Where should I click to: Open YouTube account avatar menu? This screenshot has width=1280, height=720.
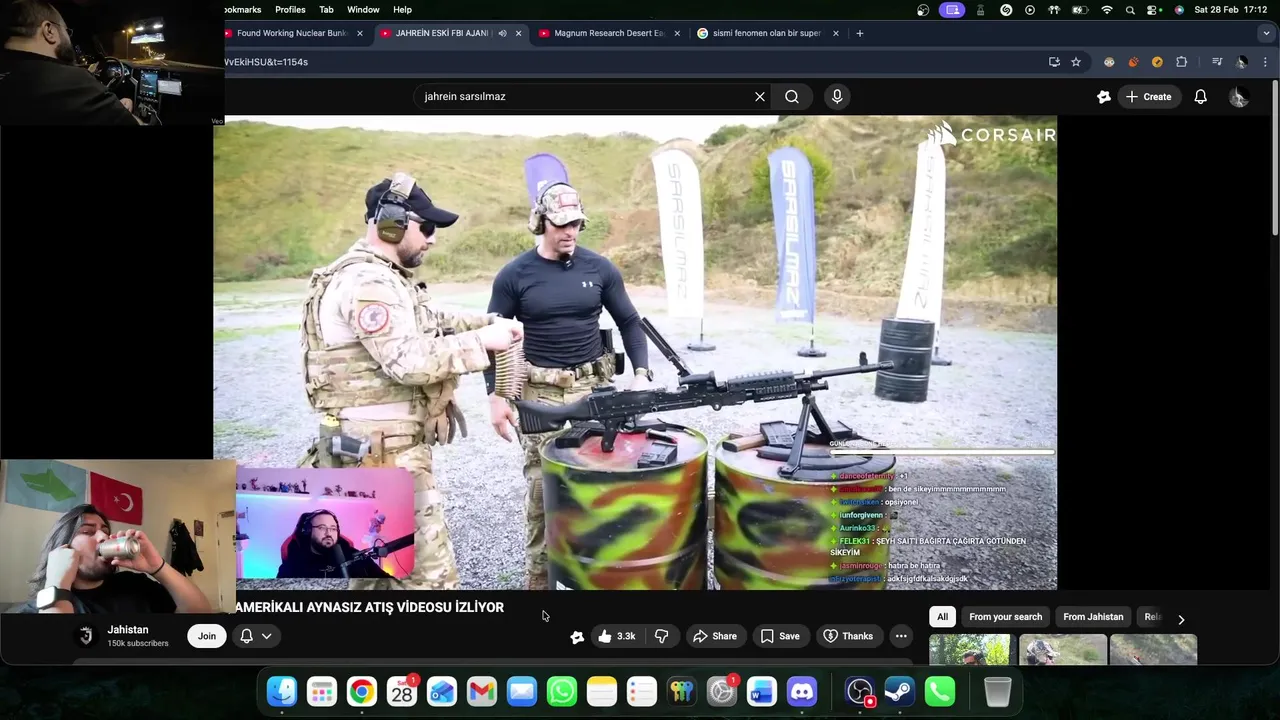(x=1238, y=97)
